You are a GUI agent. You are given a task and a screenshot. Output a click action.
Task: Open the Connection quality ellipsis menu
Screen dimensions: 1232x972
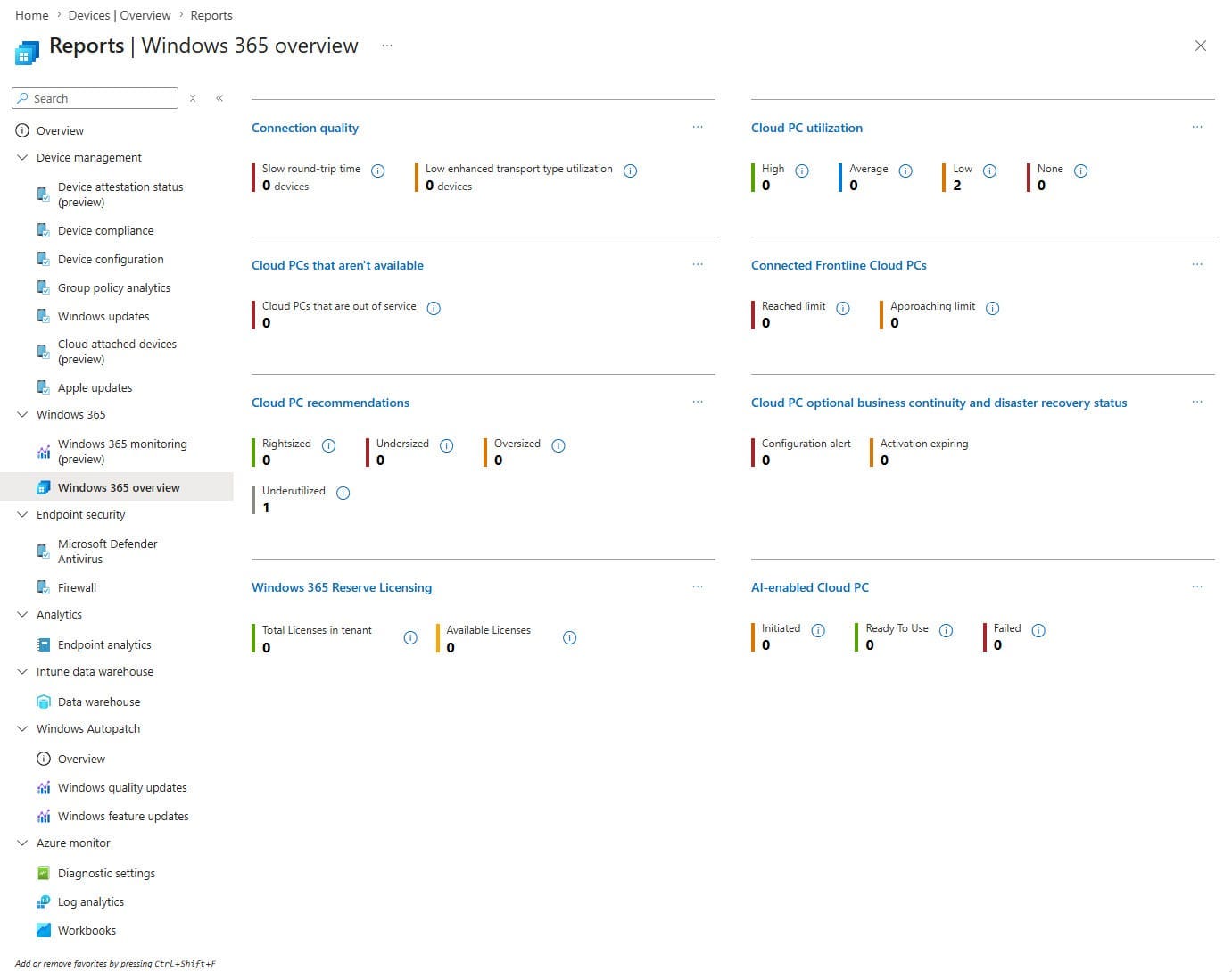698,127
